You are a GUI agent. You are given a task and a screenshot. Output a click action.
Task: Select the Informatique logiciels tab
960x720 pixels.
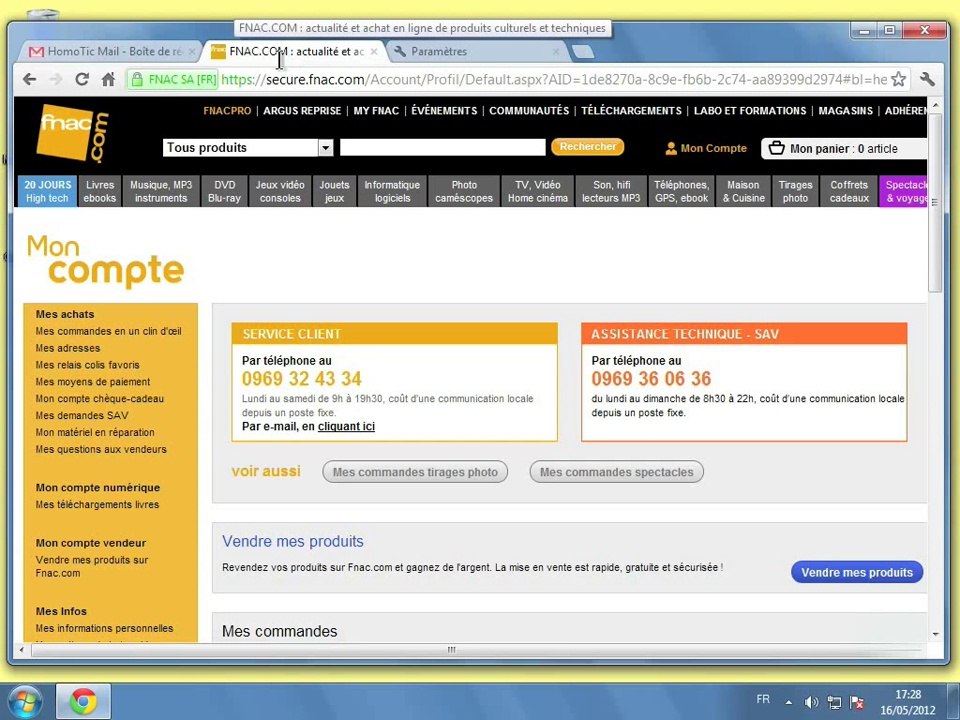tap(392, 191)
